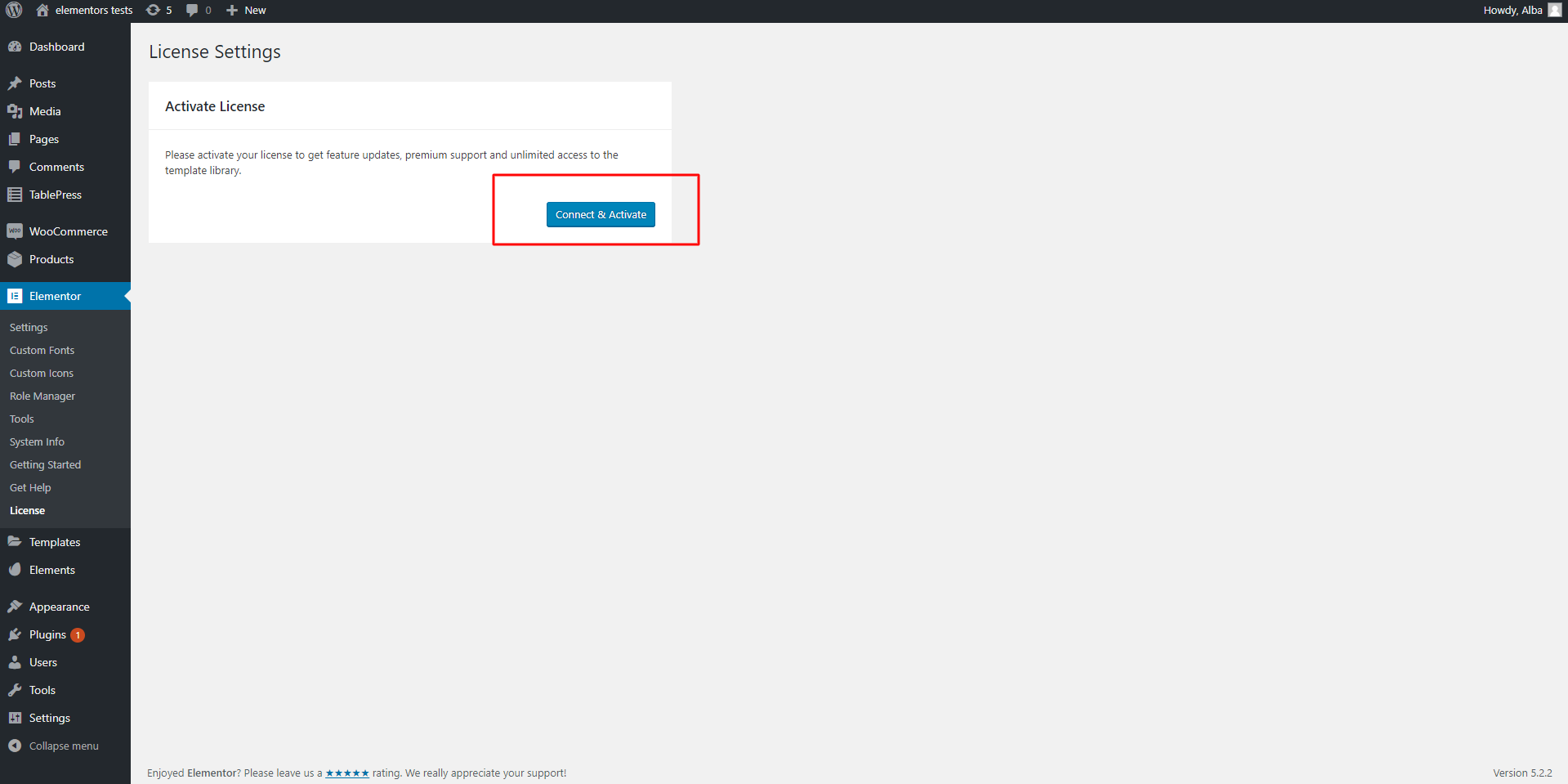
Task: Click Howdy, Alba account link
Action: (x=1512, y=10)
